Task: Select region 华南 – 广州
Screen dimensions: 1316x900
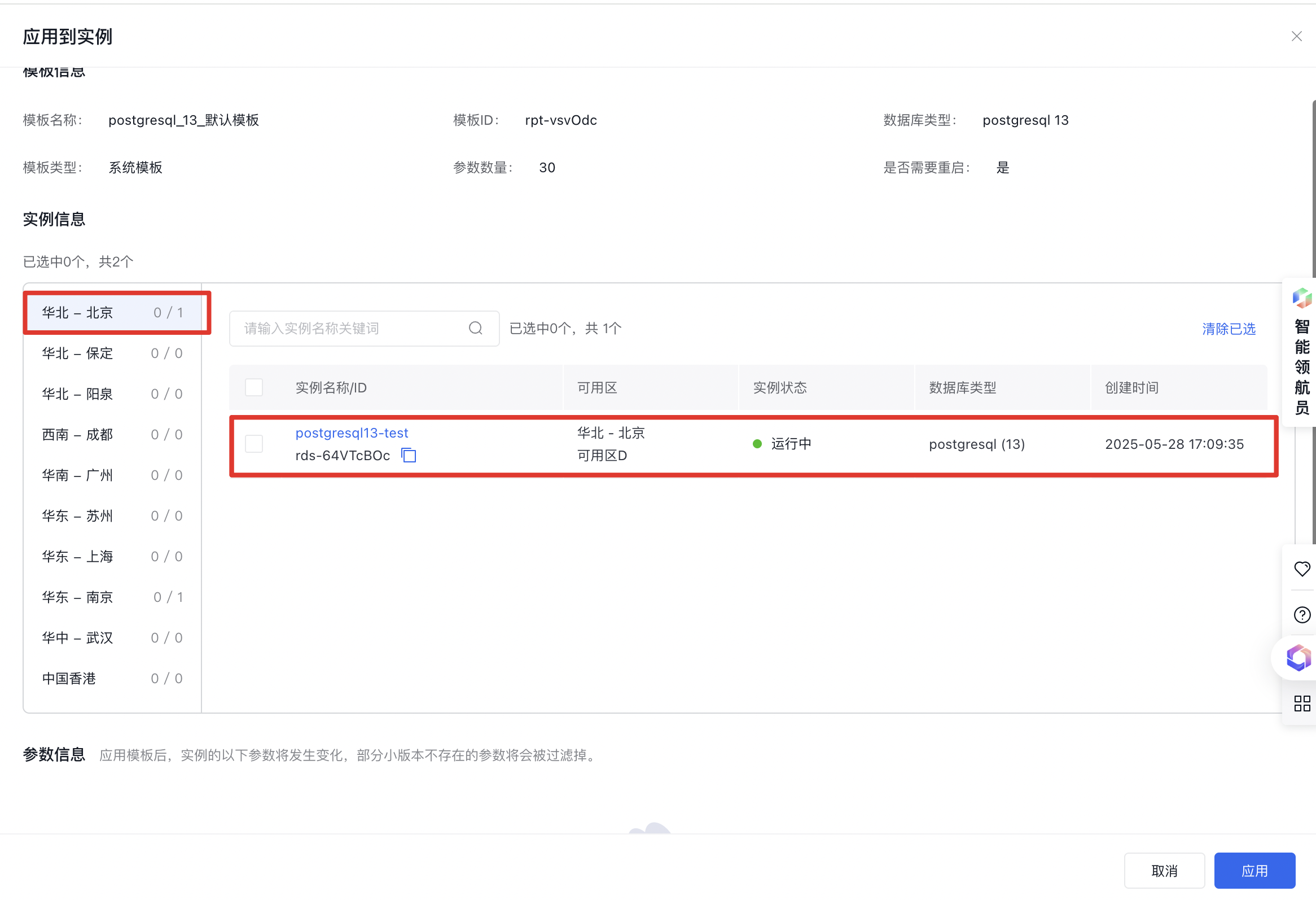Action: click(112, 476)
